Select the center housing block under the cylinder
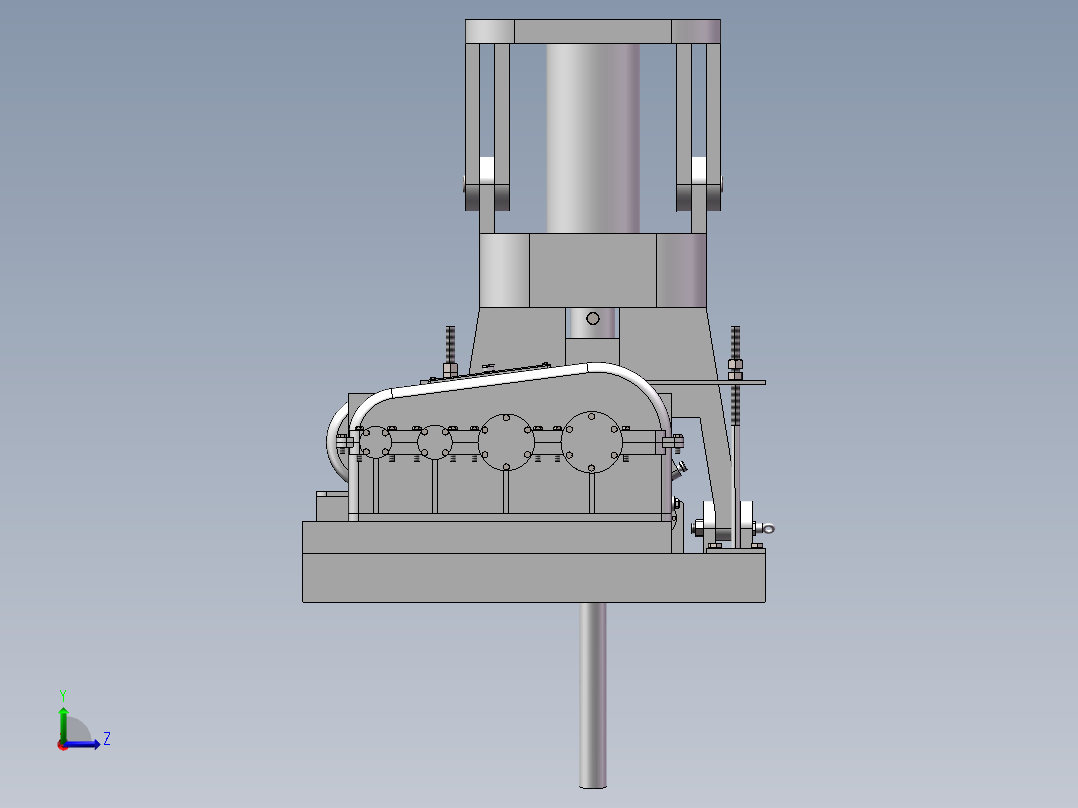Screen dimensions: 1078x808 593,270
